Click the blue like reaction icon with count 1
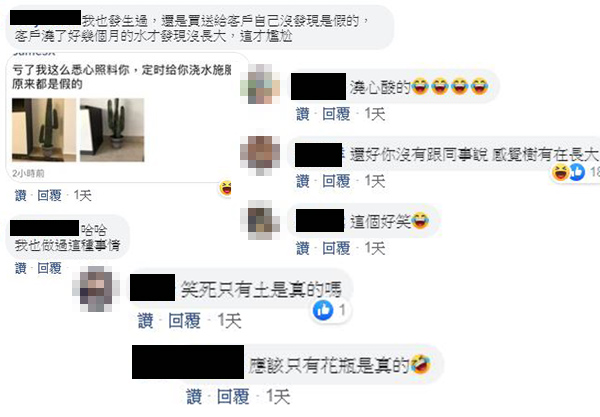 [323, 310]
